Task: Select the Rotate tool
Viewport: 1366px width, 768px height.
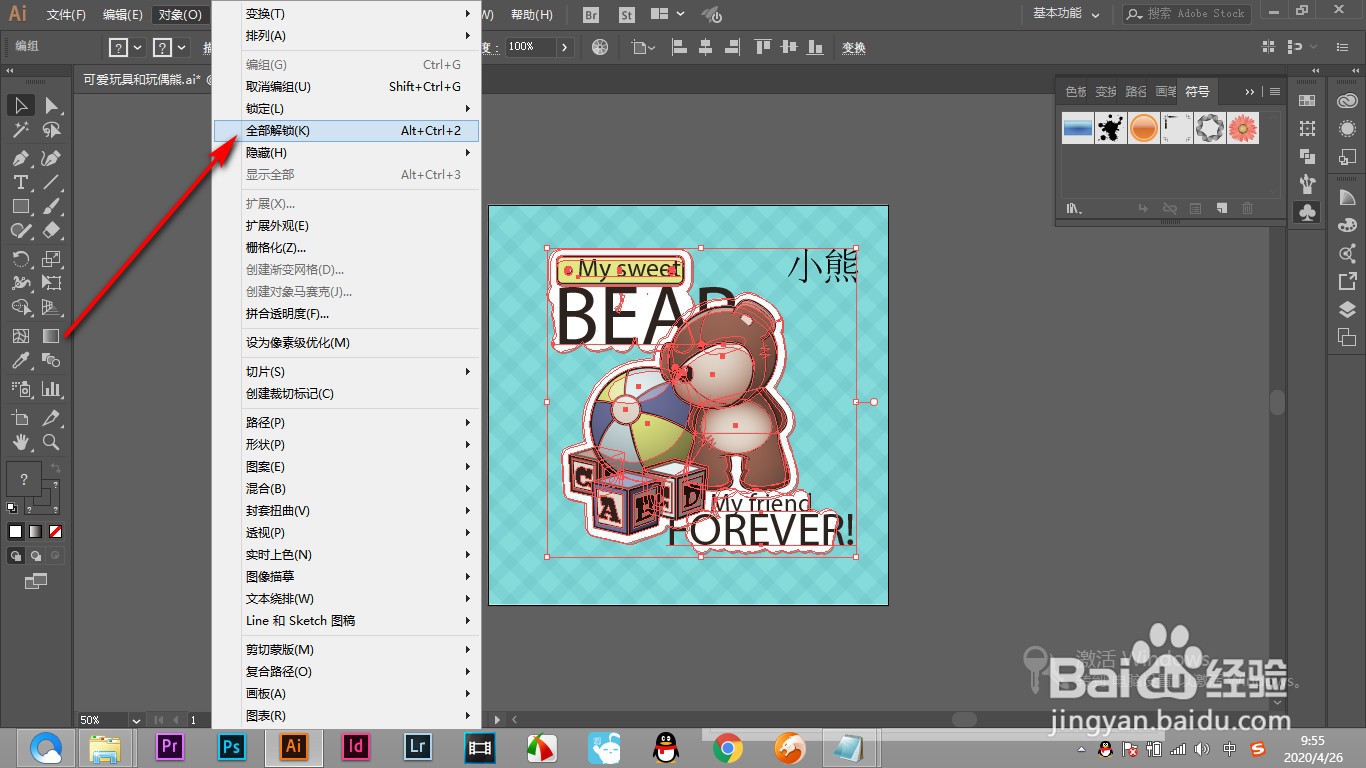Action: [x=21, y=259]
